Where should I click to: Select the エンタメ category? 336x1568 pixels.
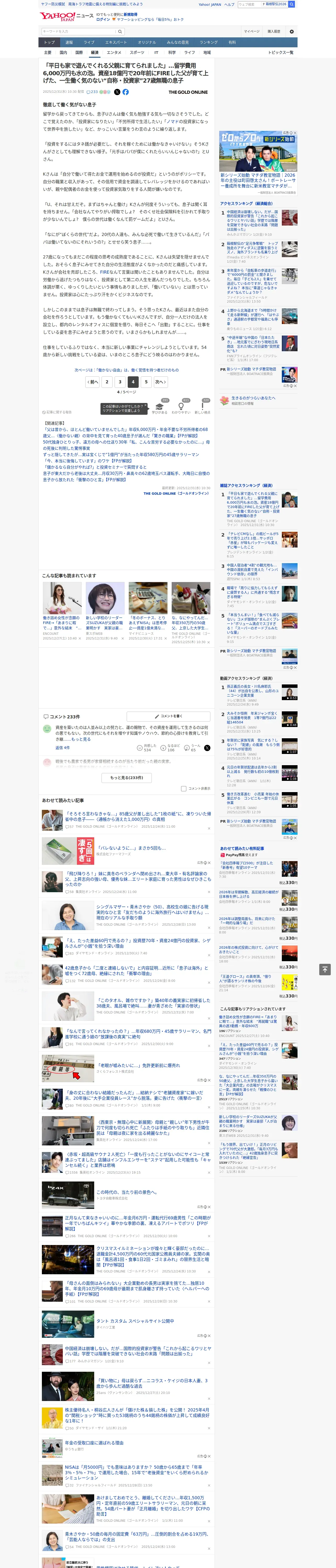coord(114,52)
